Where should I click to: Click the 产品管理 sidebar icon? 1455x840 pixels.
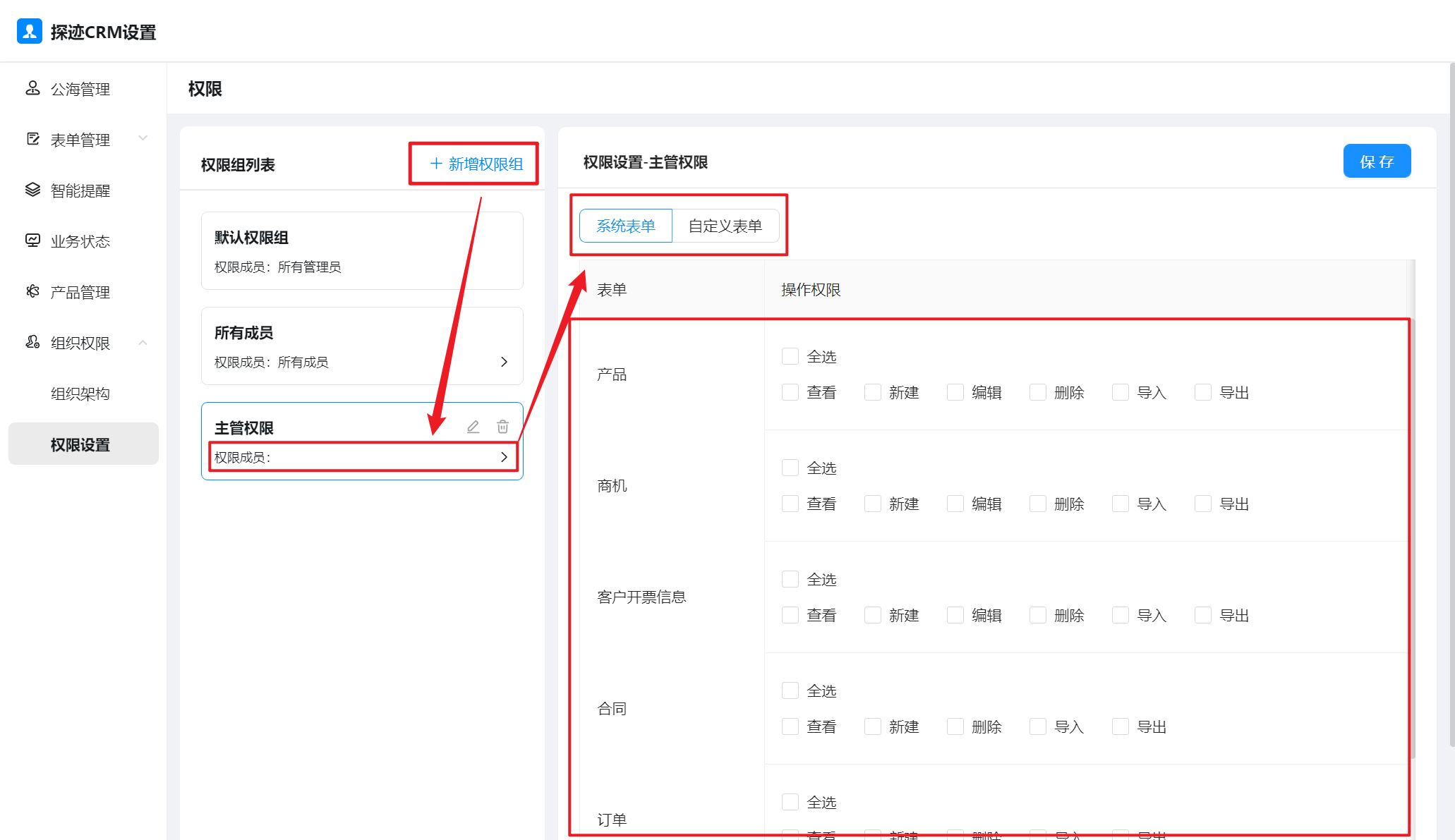(32, 291)
